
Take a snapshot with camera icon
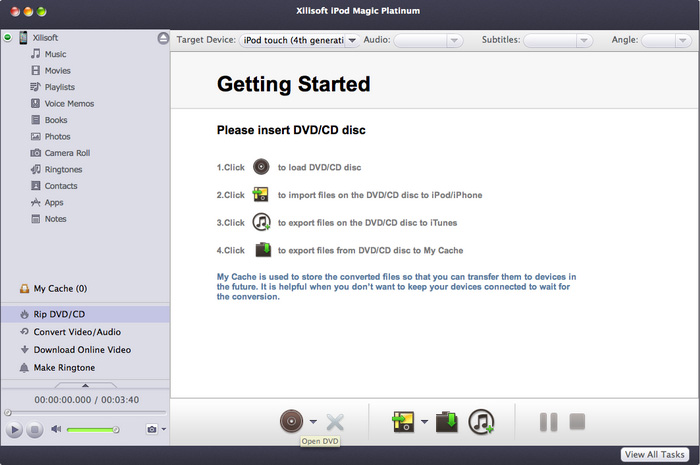coord(152,429)
